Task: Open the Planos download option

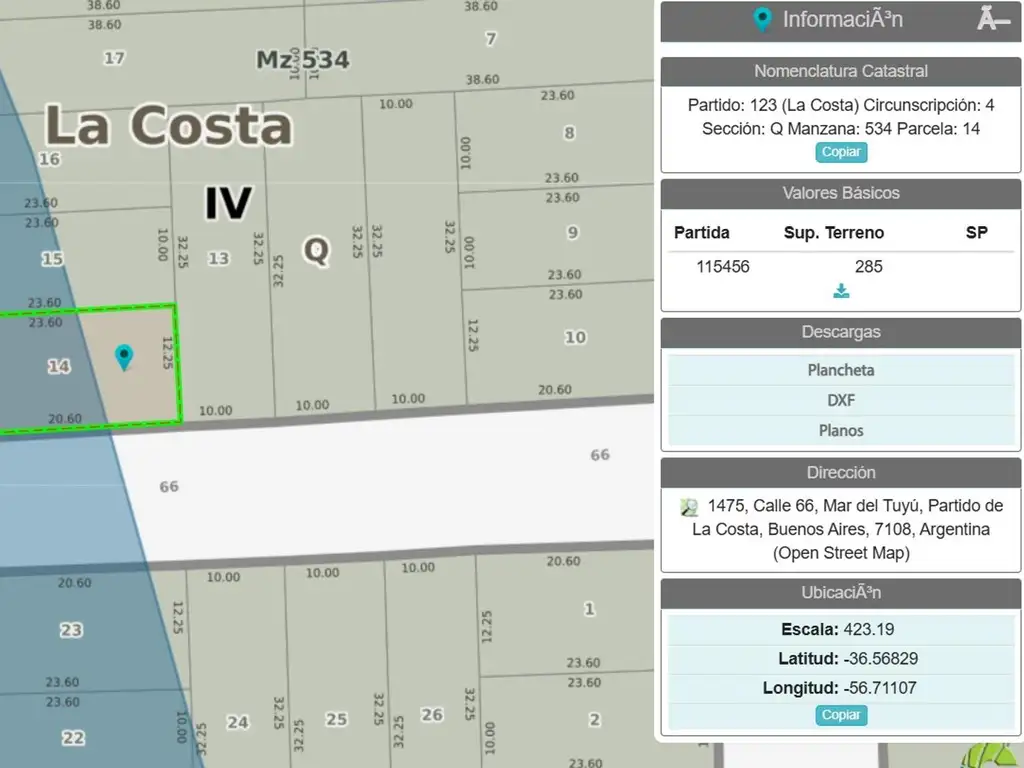Action: [841, 430]
